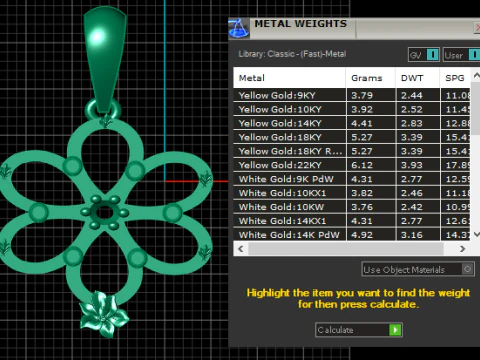Click the vertical scrollbar down arrow
This screenshot has width=480, height=360.
476,235
